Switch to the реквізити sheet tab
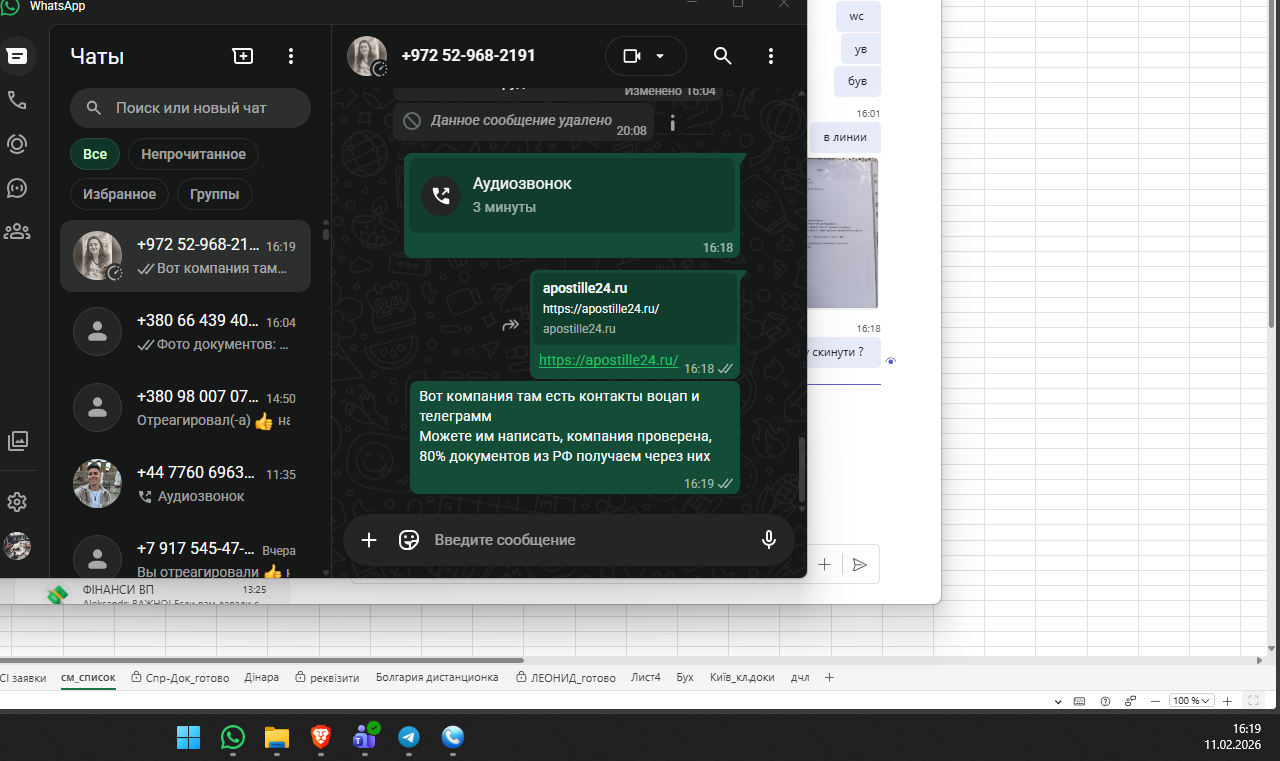The image size is (1280, 761). click(x=327, y=677)
